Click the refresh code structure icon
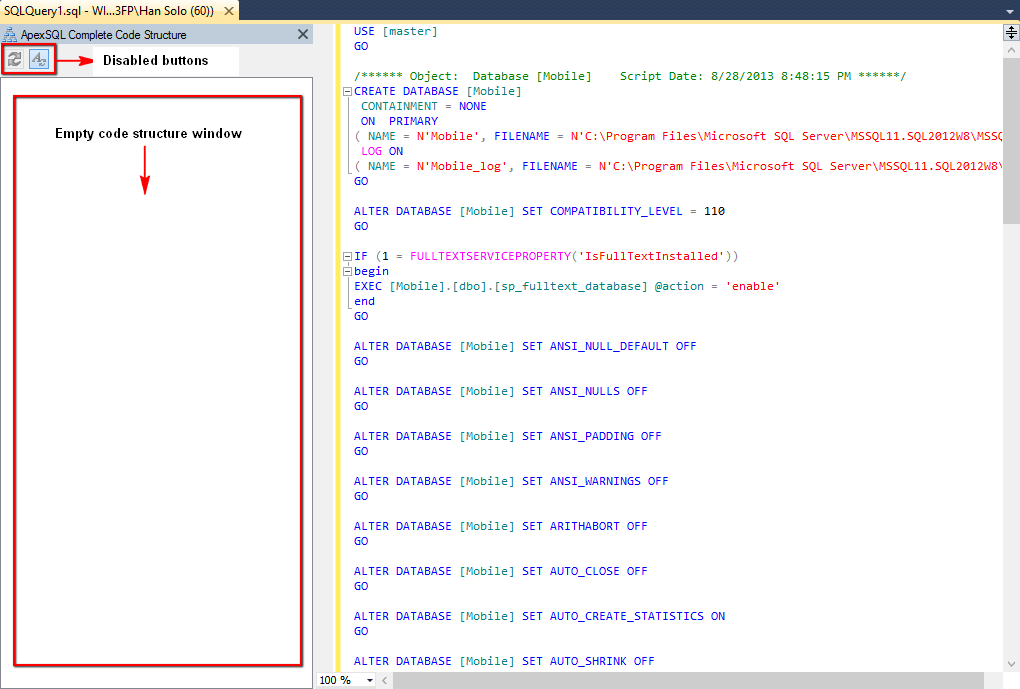 point(15,60)
